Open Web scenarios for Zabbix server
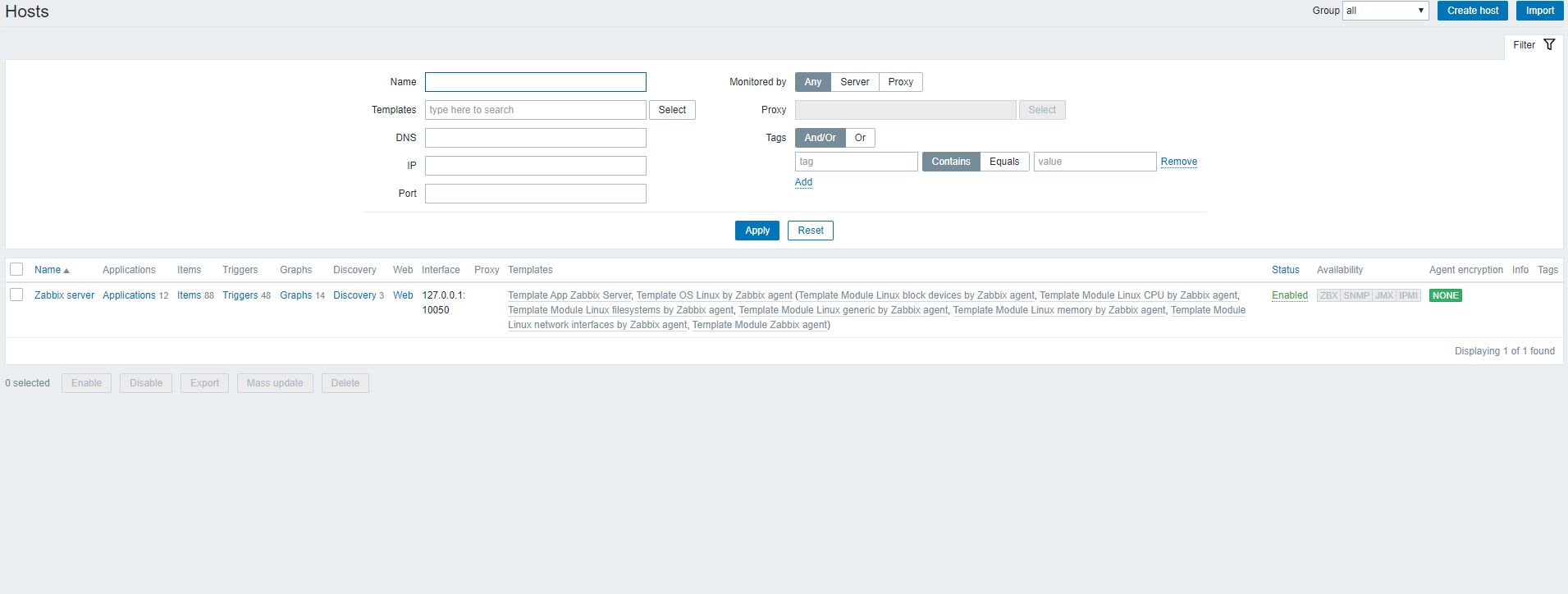 [x=403, y=295]
